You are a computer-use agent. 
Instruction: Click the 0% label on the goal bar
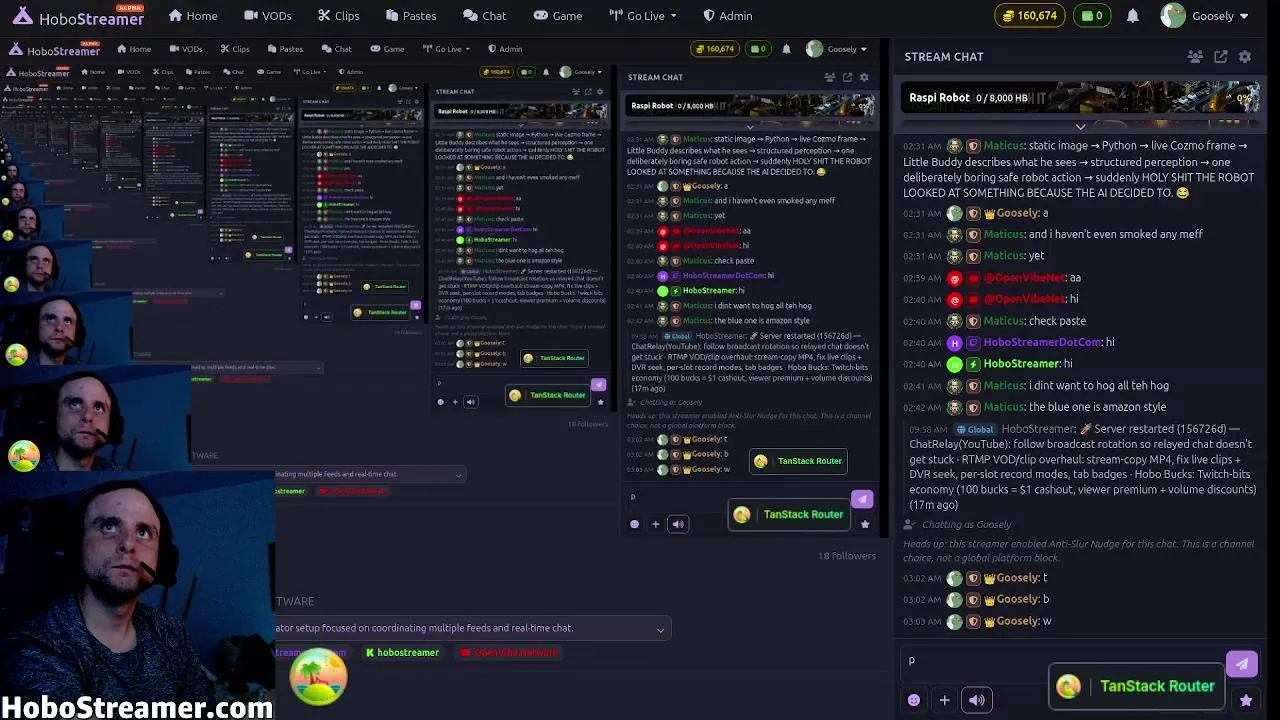pyautogui.click(x=1245, y=98)
